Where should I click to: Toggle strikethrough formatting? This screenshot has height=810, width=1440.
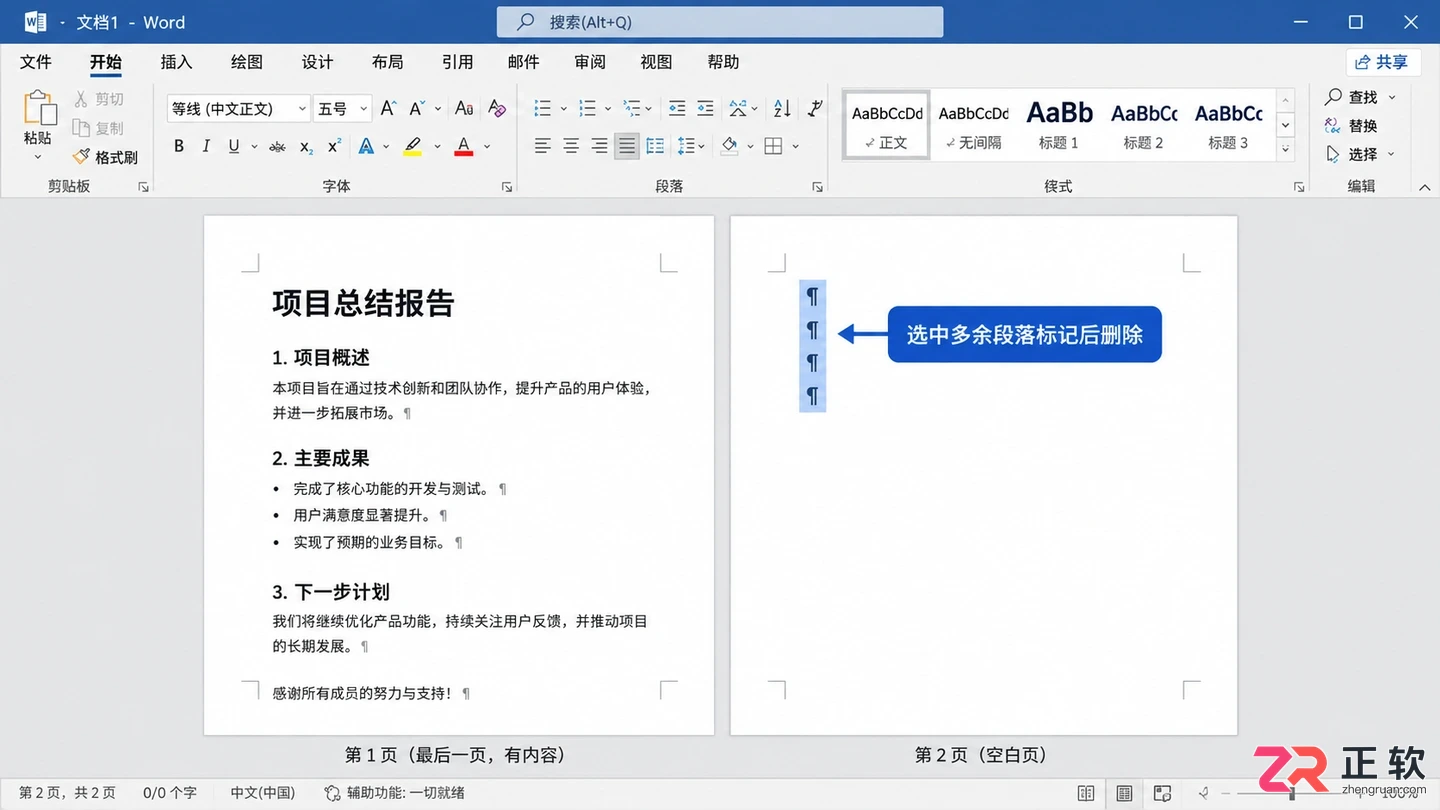pos(278,147)
